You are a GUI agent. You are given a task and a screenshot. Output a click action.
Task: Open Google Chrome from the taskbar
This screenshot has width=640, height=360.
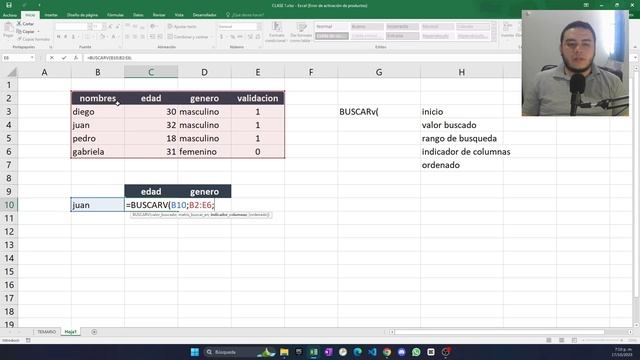[x=387, y=352]
